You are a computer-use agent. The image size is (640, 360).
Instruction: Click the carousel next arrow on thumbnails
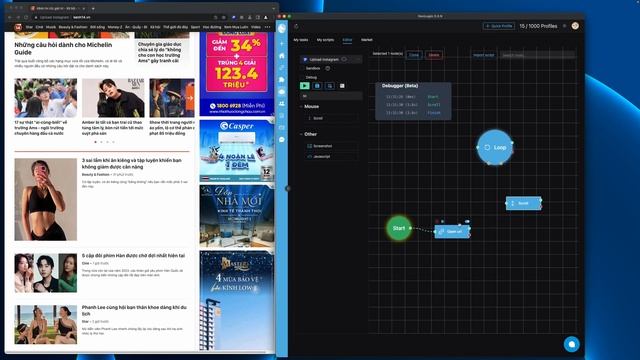tap(189, 98)
